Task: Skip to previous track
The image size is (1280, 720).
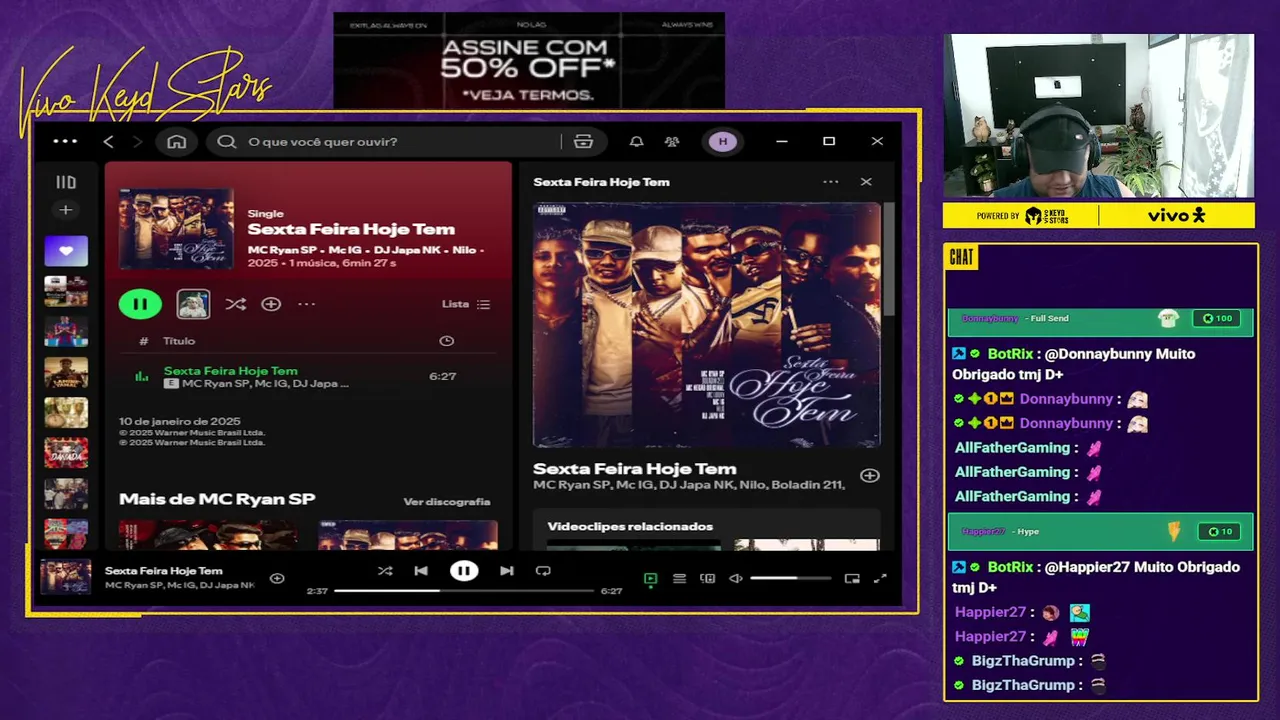Action: tap(421, 571)
